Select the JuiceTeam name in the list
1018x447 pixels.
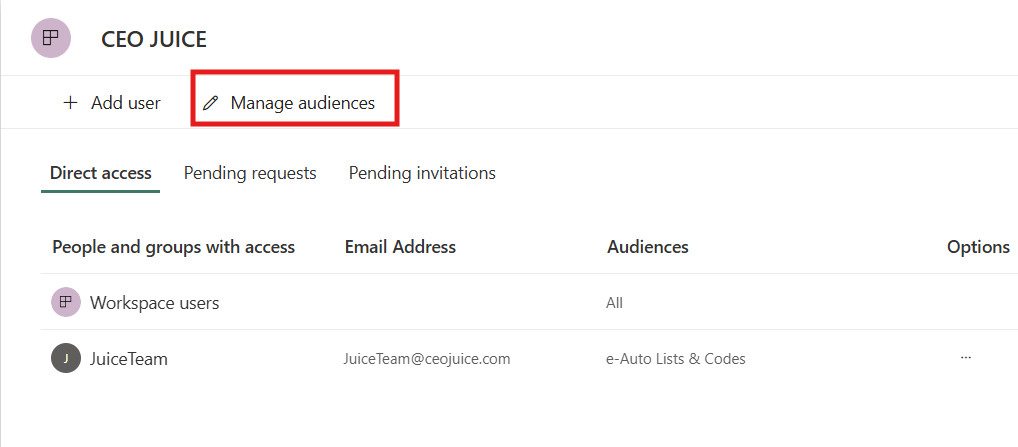tap(129, 359)
